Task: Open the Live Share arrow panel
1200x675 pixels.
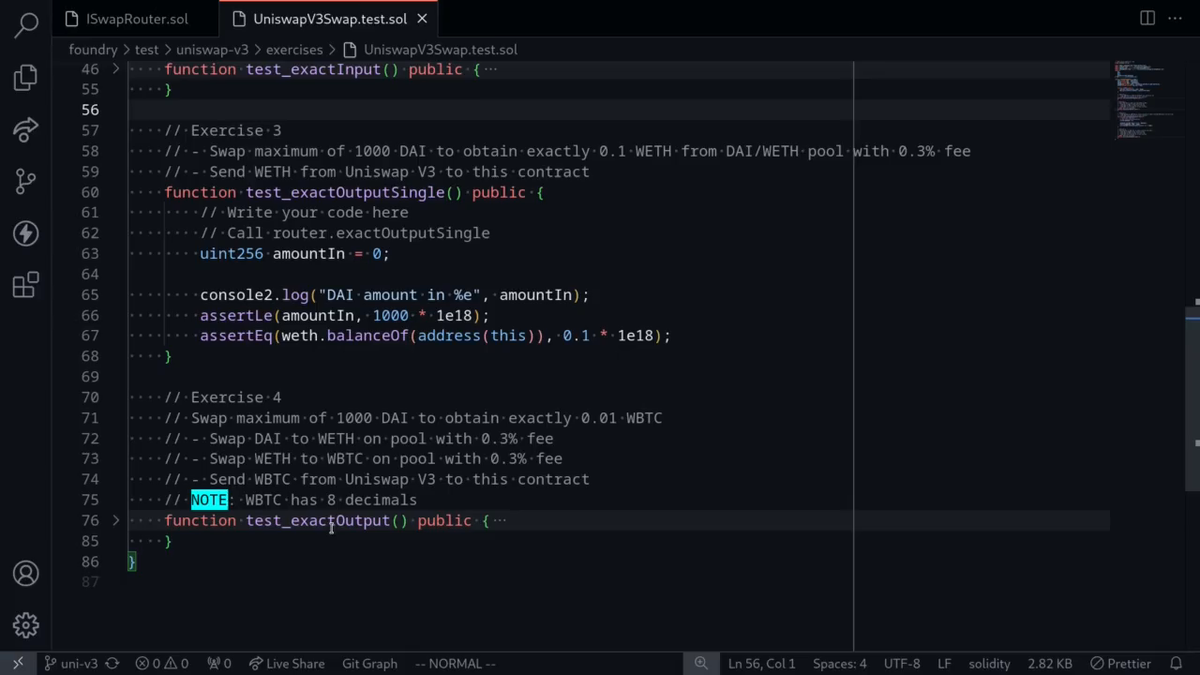Action: pos(26,129)
